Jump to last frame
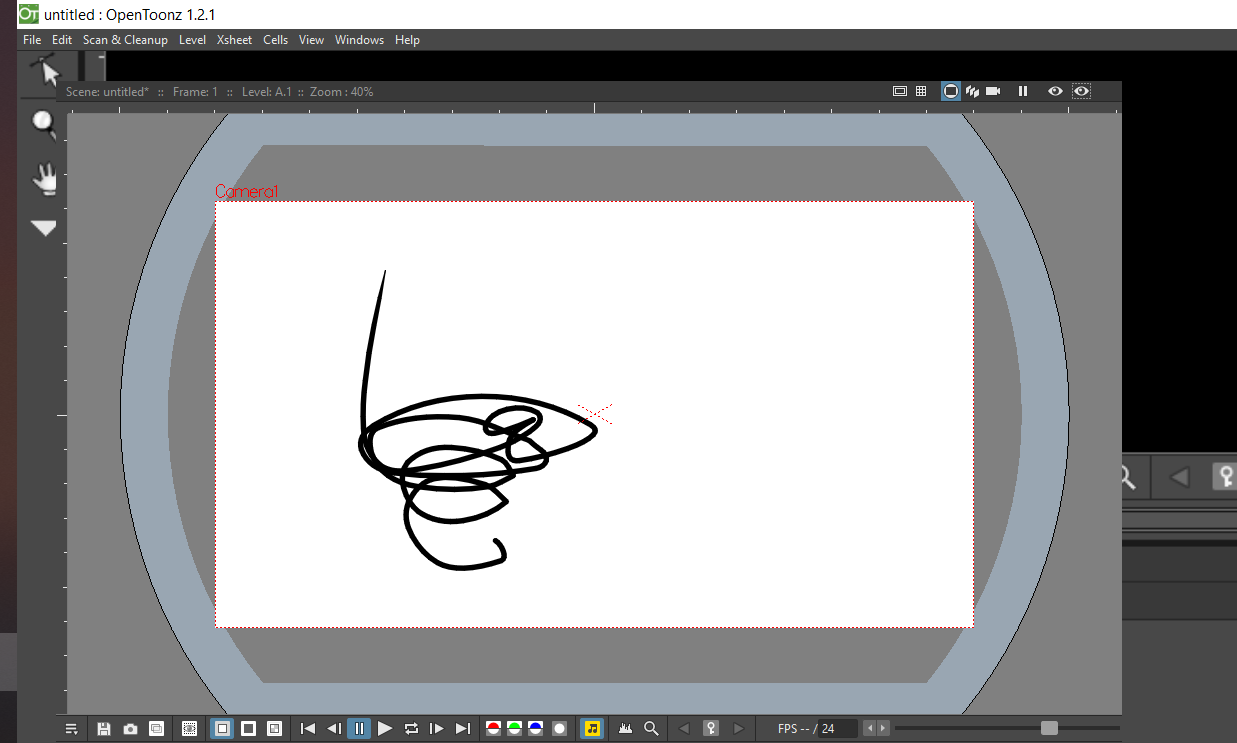 coord(463,729)
